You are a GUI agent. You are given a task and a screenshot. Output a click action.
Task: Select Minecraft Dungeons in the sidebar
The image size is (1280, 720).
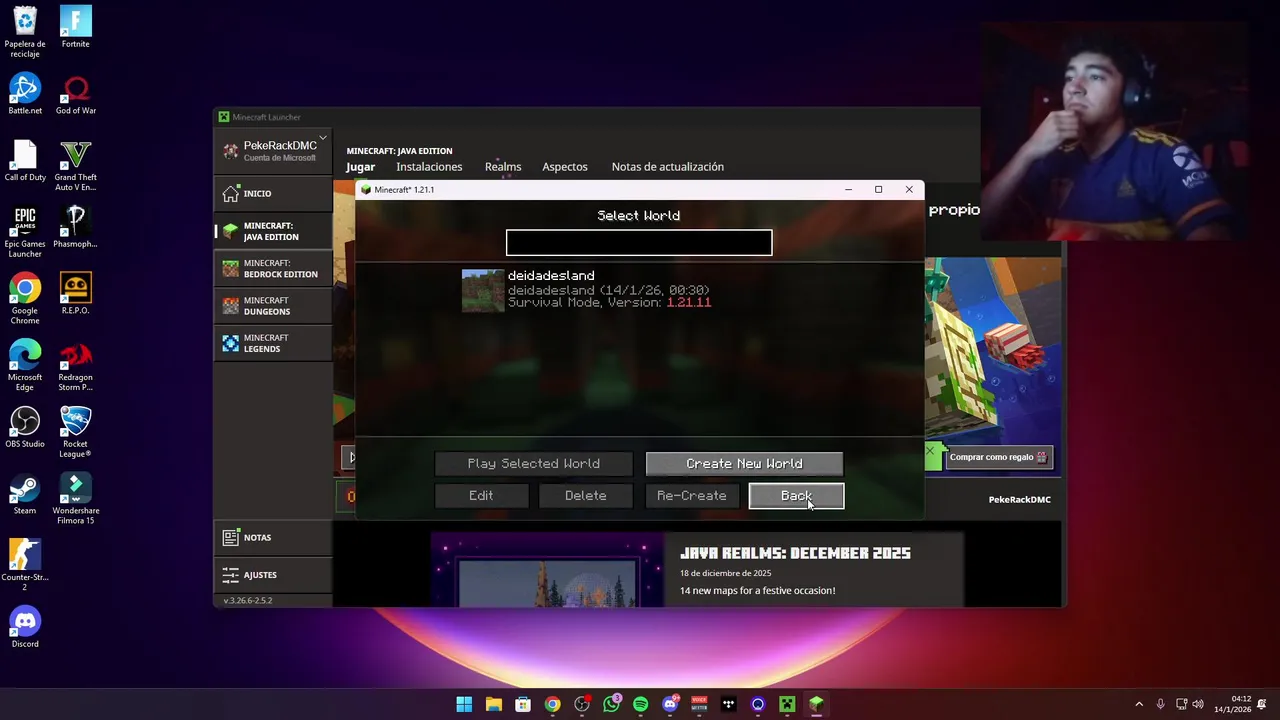point(273,306)
